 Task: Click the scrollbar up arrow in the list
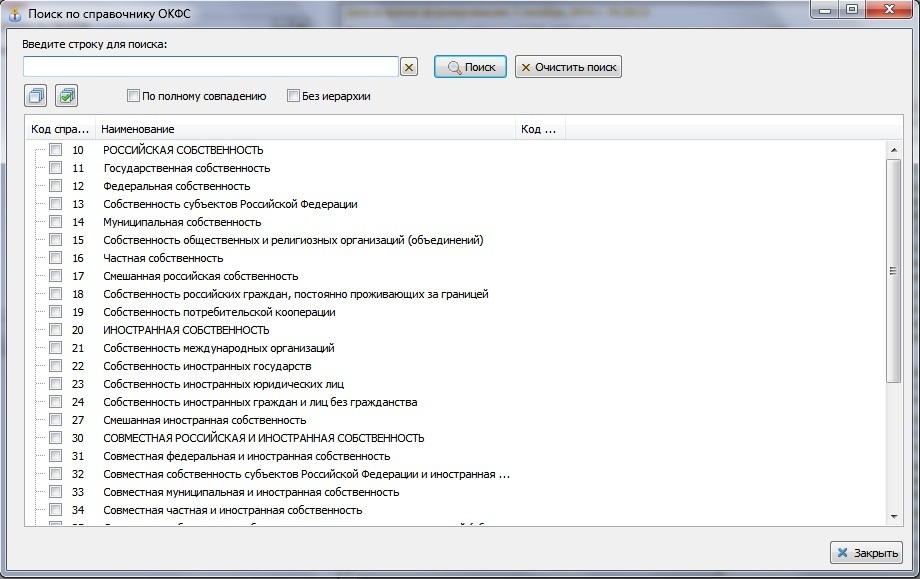[893, 150]
